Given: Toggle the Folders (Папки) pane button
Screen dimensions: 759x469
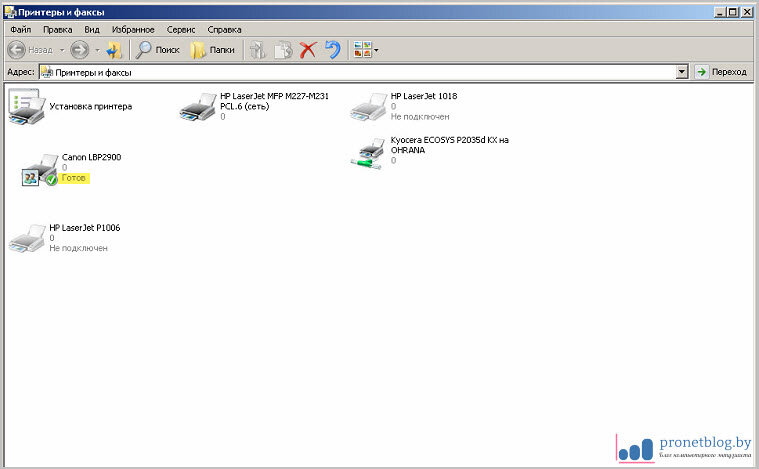Looking at the screenshot, I should point(213,50).
